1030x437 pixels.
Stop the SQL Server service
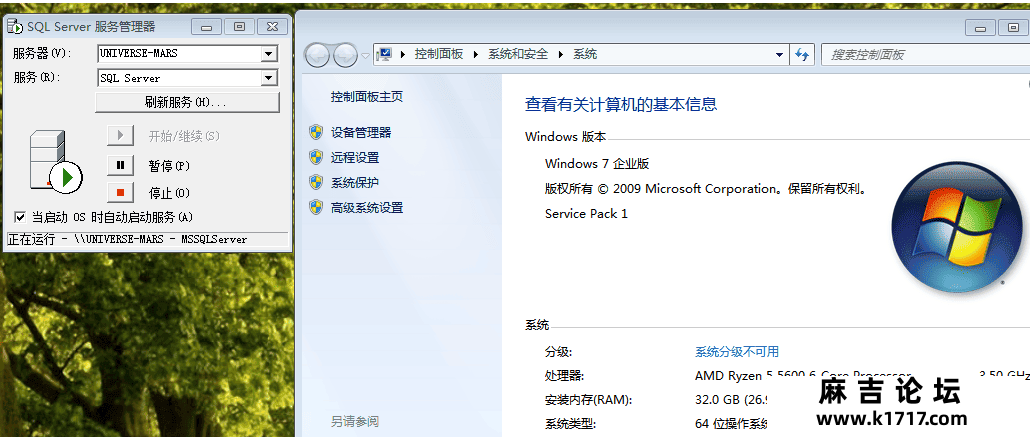(x=120, y=193)
